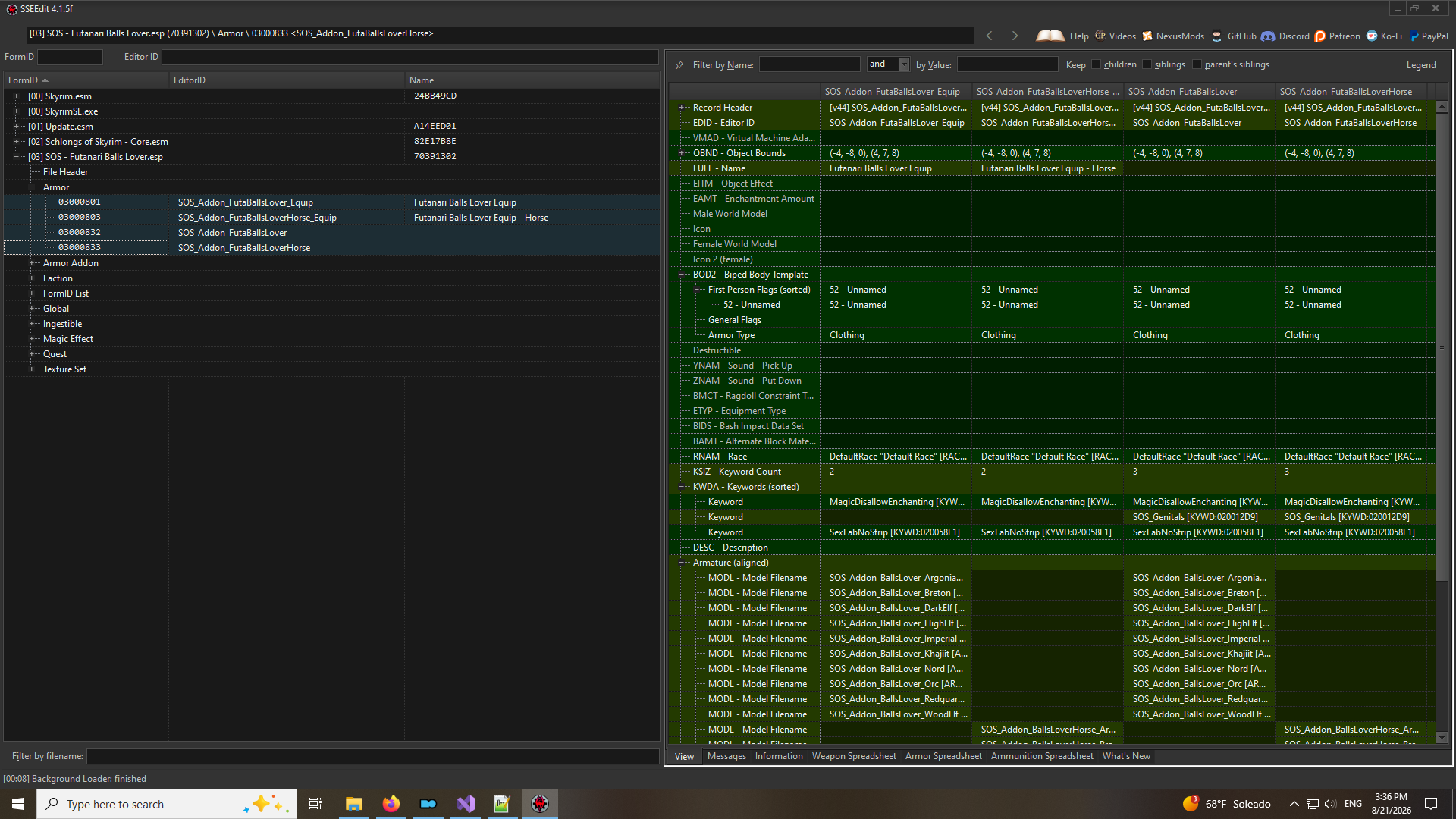The height and width of the screenshot is (819, 1456).
Task: Open the Discord link
Action: [x=1285, y=36]
